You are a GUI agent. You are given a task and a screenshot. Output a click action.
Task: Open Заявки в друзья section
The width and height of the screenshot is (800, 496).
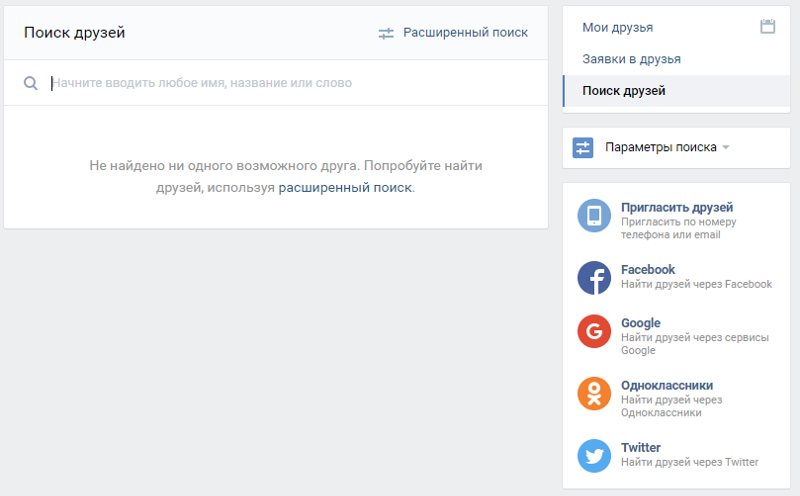[631, 59]
